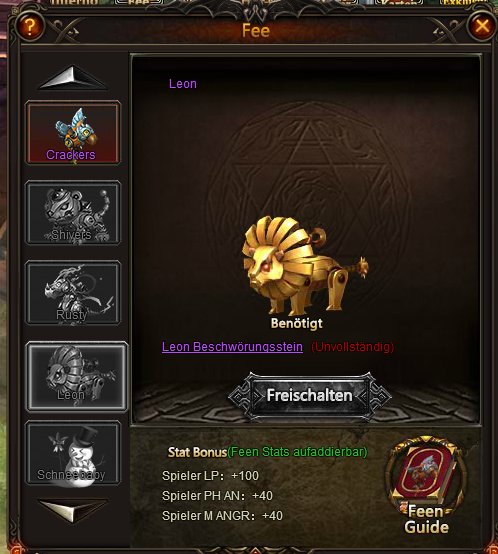Open the Leon Beschwörungsstein link
Image resolution: width=498 pixels, height=554 pixels.
232,347
